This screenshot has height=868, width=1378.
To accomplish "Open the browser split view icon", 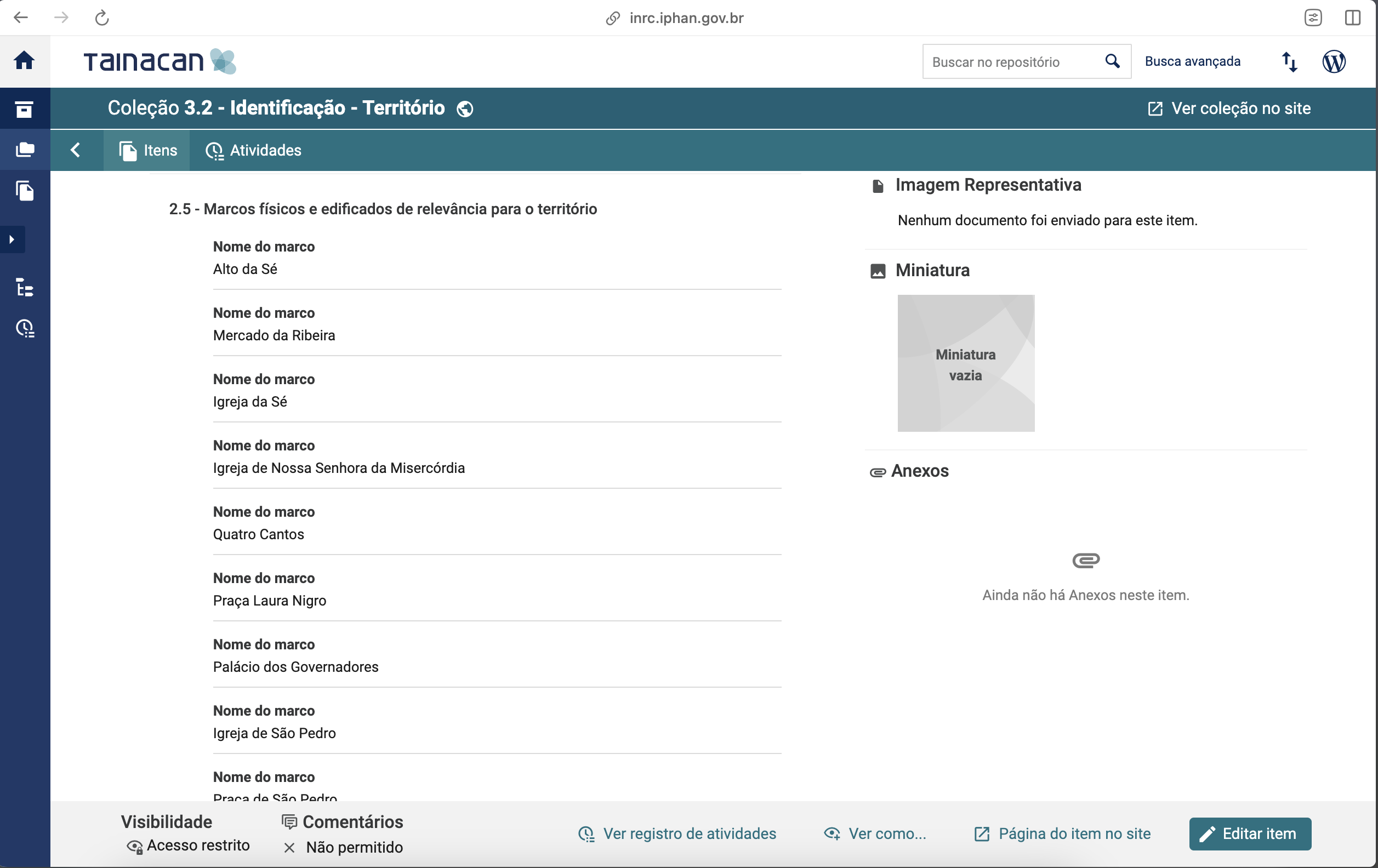I will [1352, 18].
